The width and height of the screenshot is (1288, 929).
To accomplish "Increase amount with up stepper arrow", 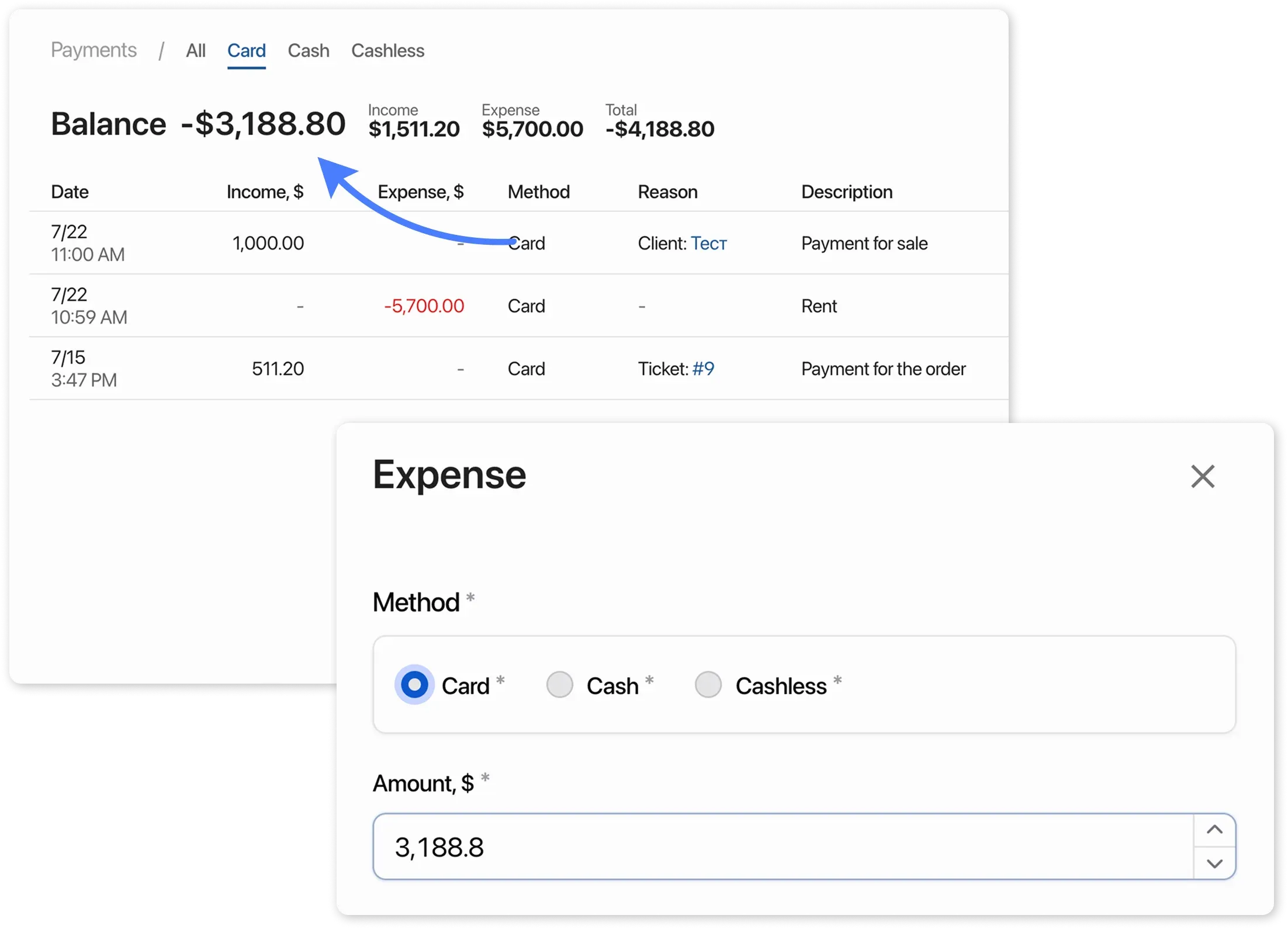I will pos(1214,830).
